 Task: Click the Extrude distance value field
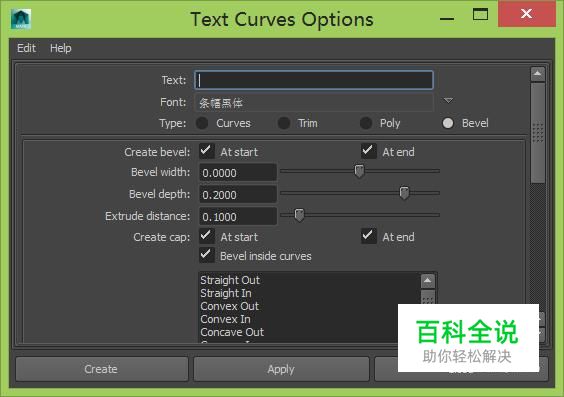tap(238, 217)
